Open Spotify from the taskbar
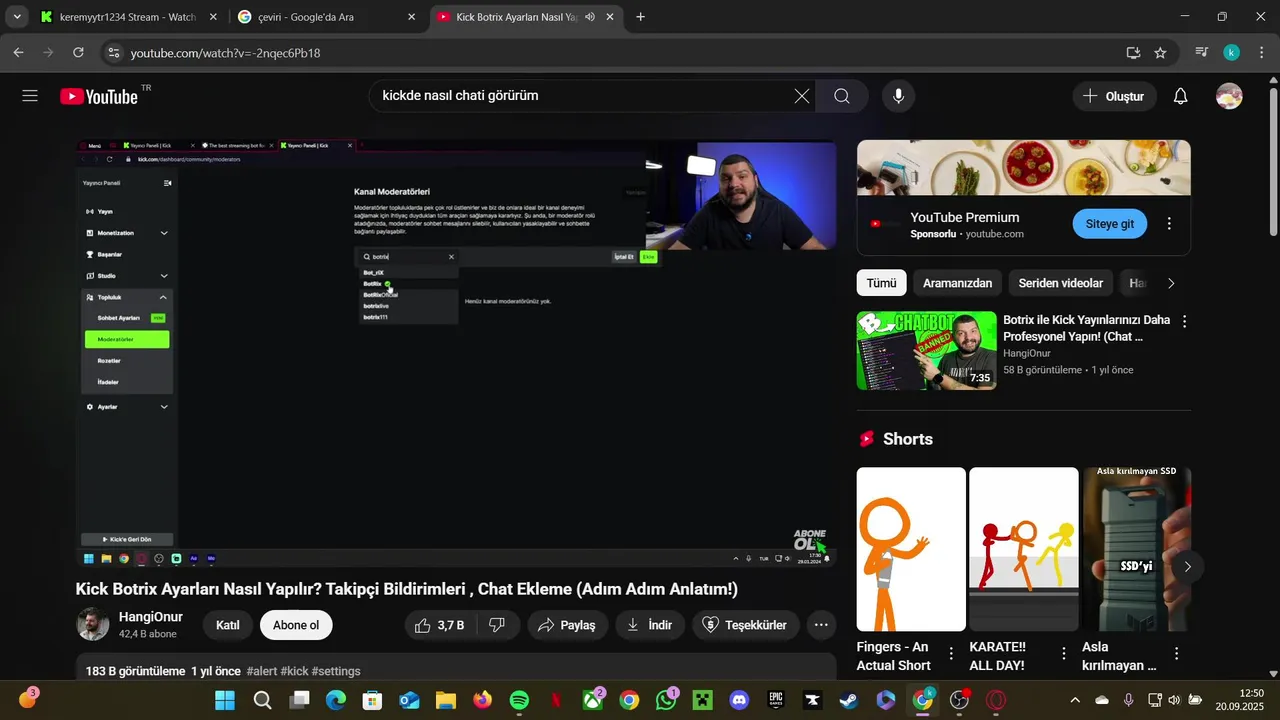The image size is (1280, 720). (519, 700)
